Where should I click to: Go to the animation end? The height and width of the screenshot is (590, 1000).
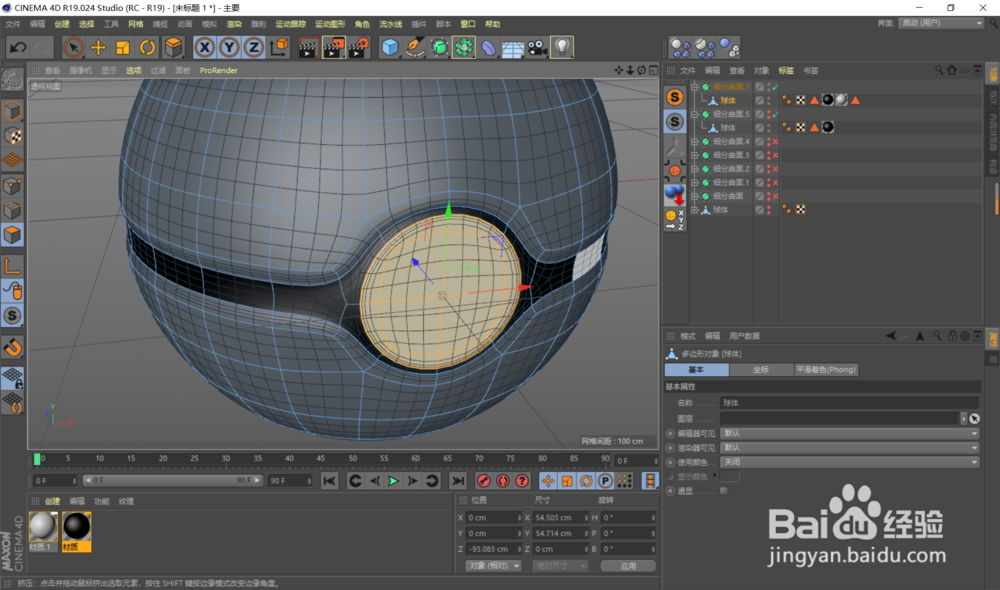tap(458, 481)
